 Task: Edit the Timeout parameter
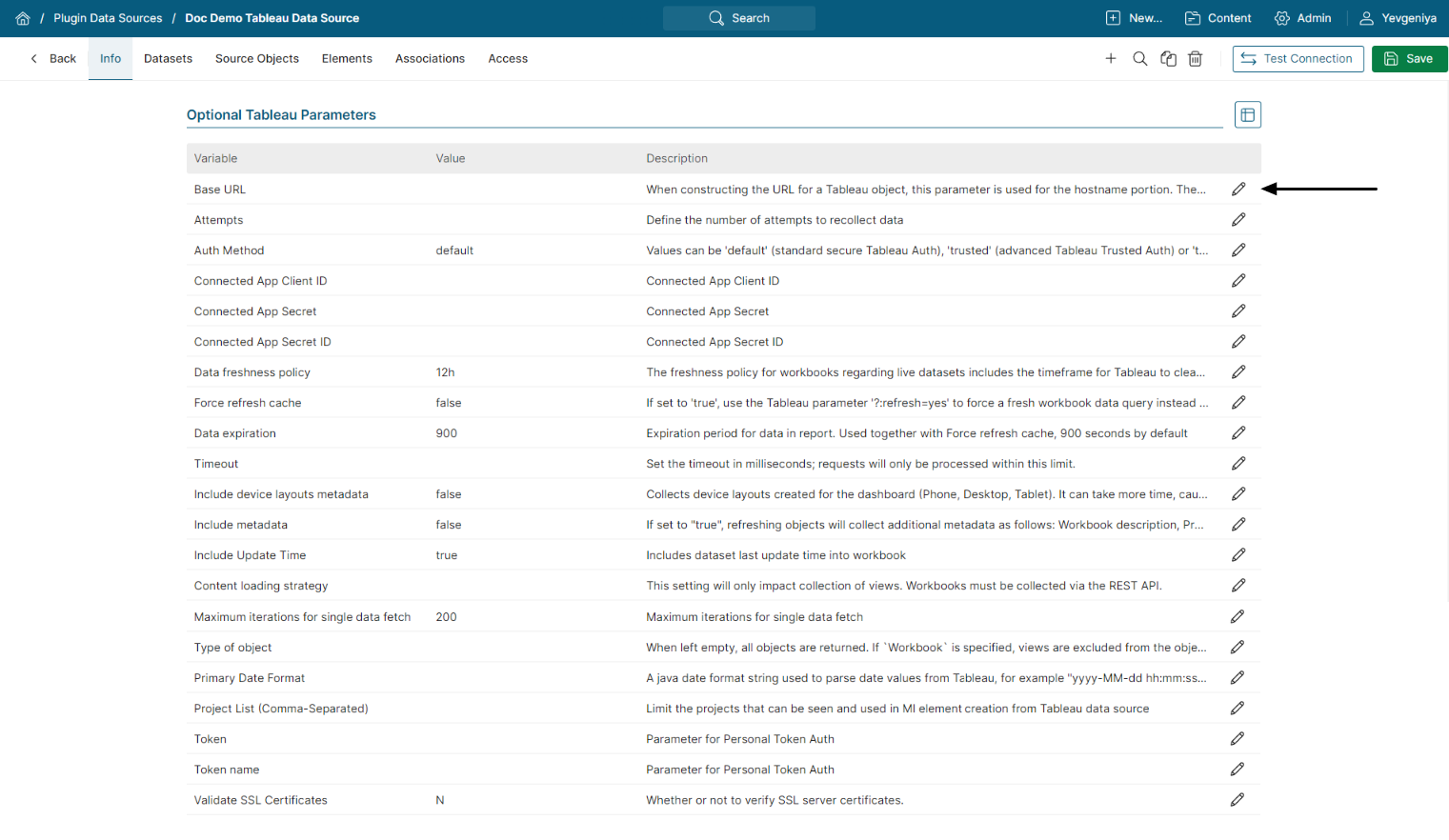point(1238,464)
